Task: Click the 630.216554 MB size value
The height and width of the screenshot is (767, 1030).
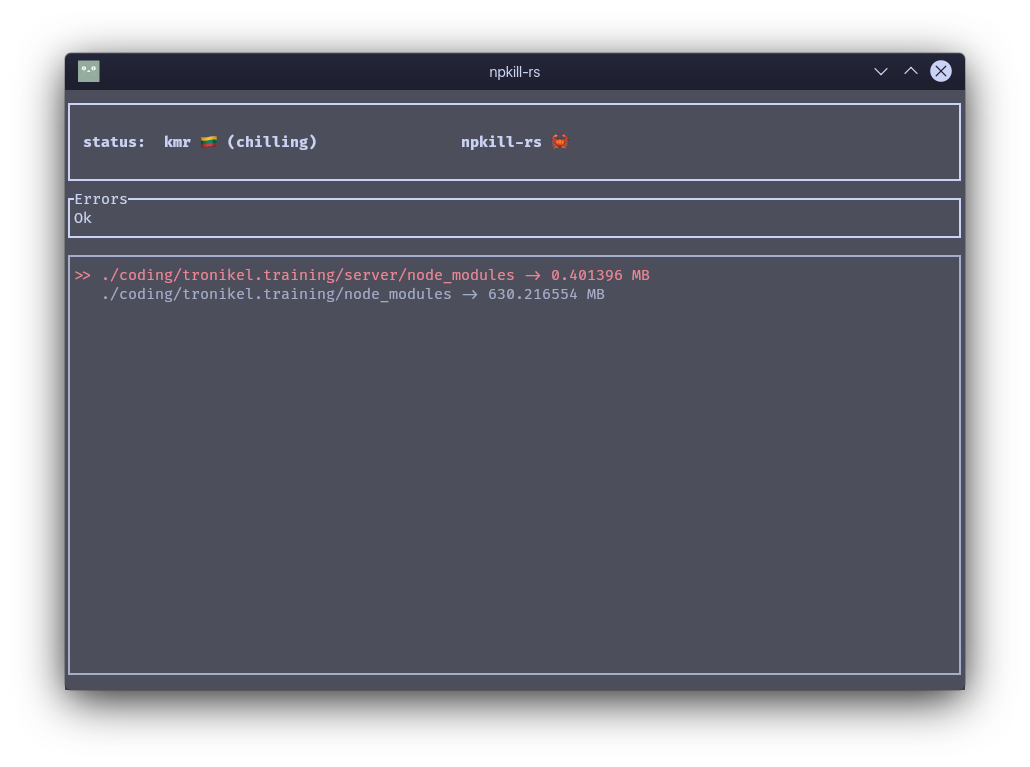Action: 546,294
